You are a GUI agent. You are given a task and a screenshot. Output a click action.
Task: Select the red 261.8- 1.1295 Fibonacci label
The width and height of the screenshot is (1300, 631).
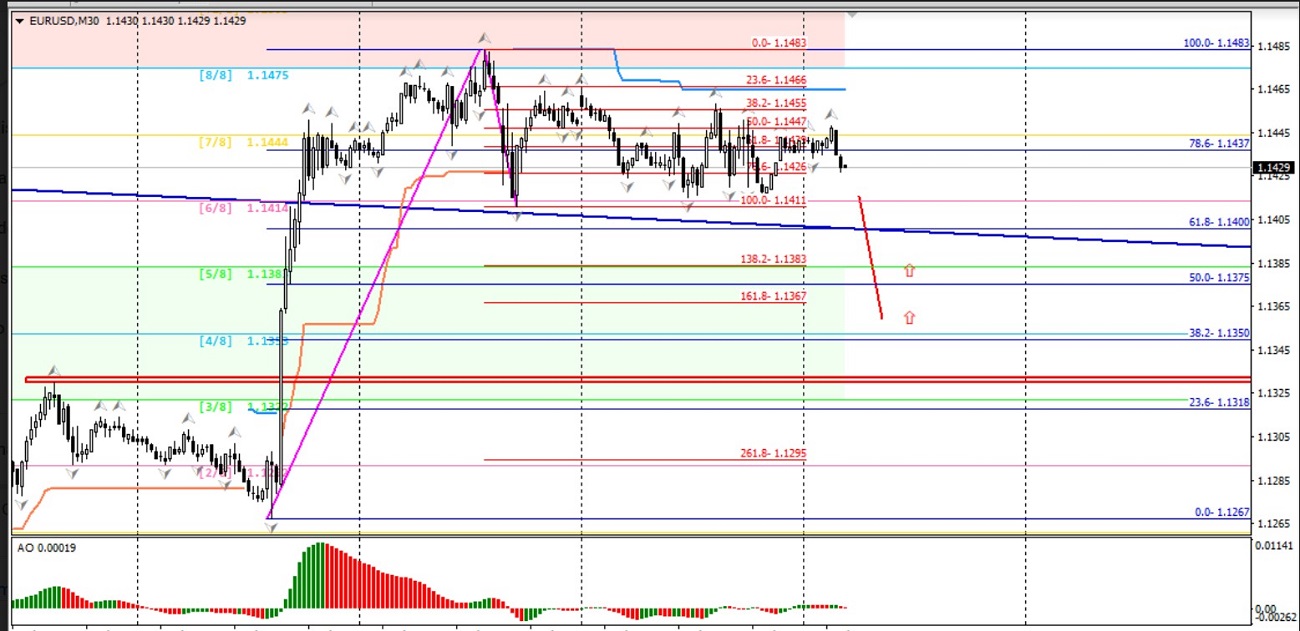772,453
